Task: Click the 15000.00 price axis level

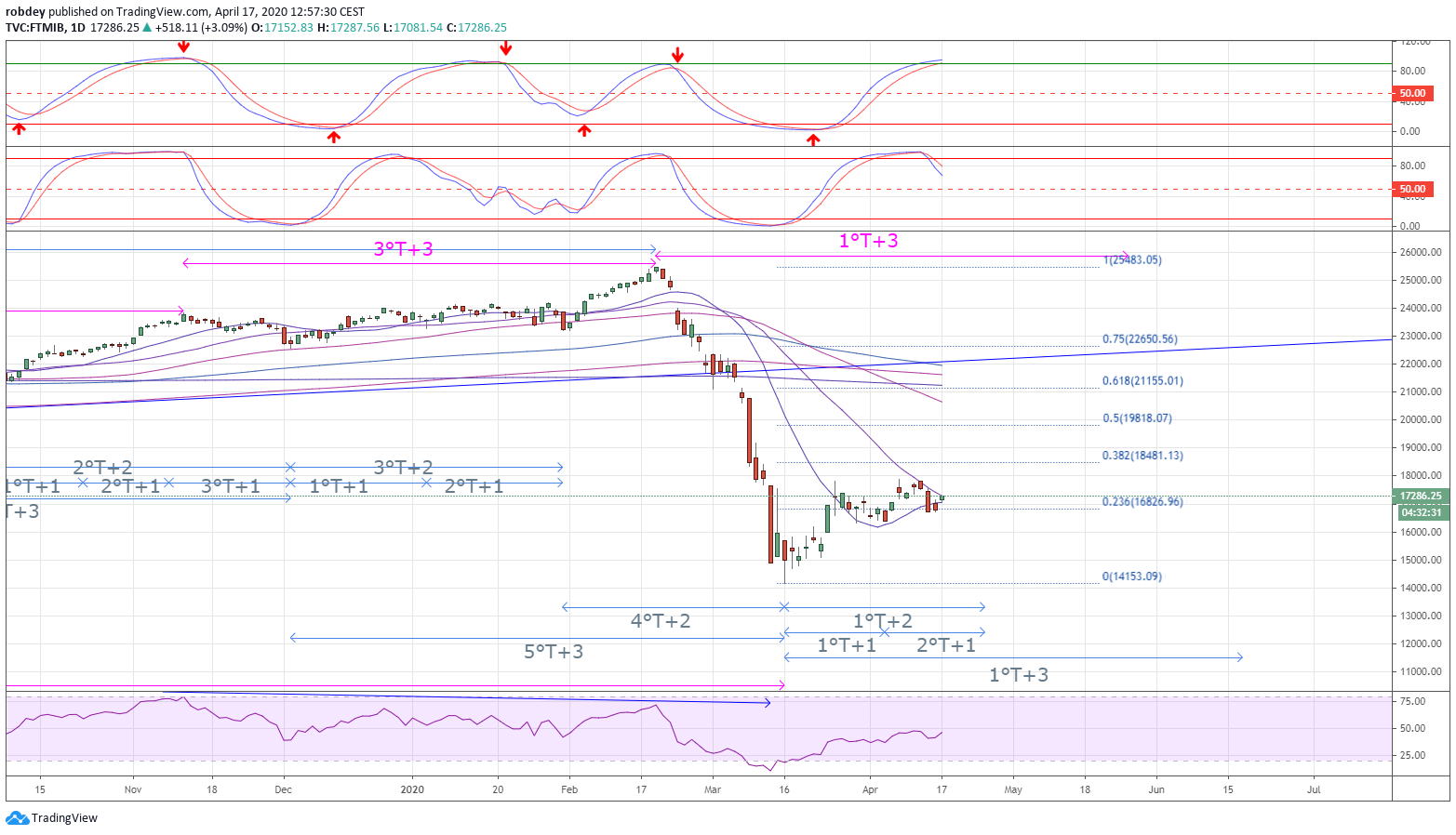Action: 1422,561
